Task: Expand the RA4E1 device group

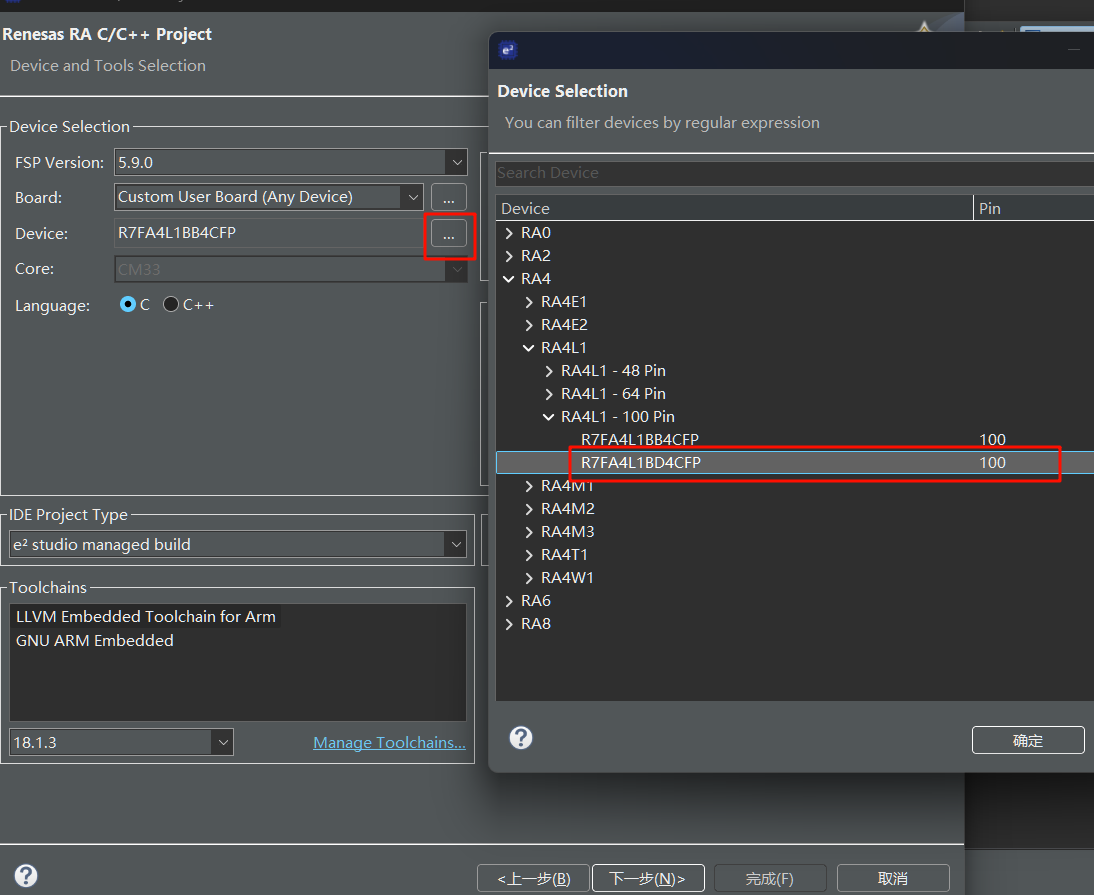Action: click(x=529, y=302)
